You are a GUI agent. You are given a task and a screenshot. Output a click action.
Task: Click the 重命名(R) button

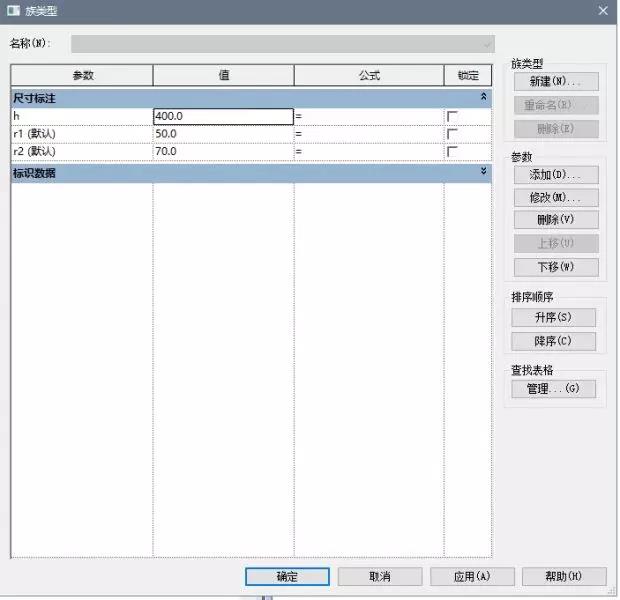556,105
